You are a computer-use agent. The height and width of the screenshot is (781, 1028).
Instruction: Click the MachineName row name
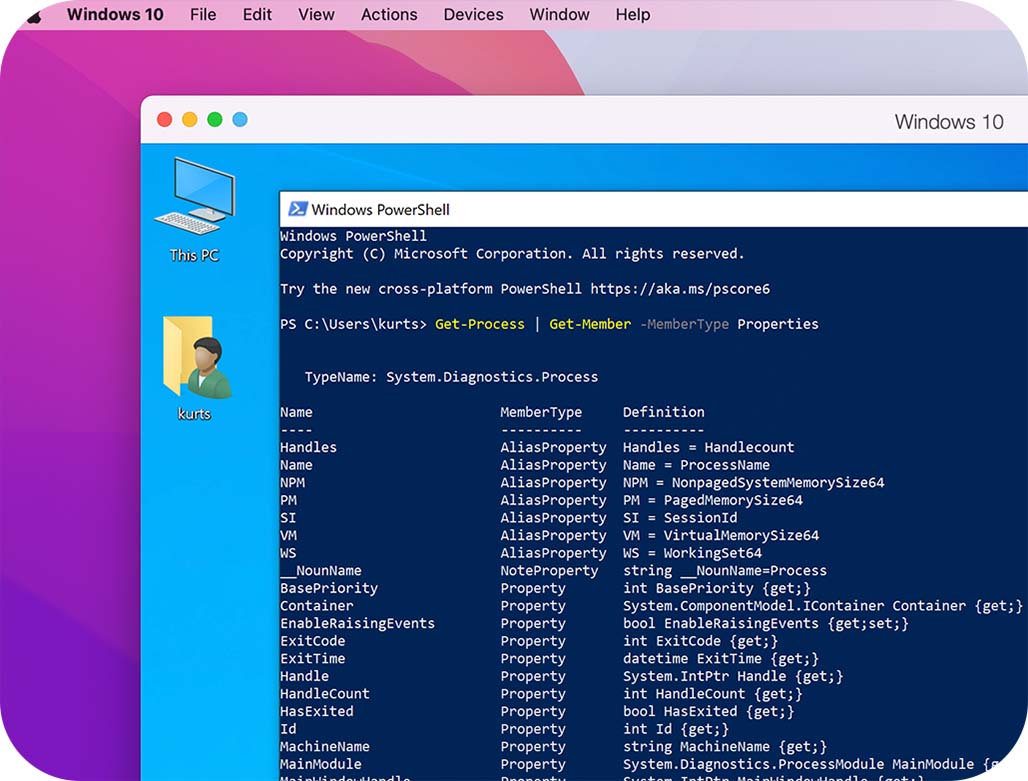(325, 747)
